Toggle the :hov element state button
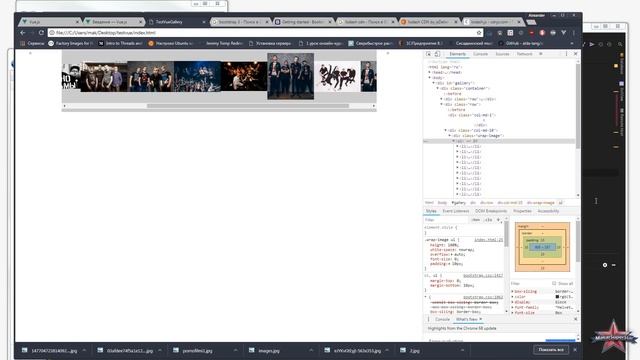The height and width of the screenshot is (360, 640). 476,220
